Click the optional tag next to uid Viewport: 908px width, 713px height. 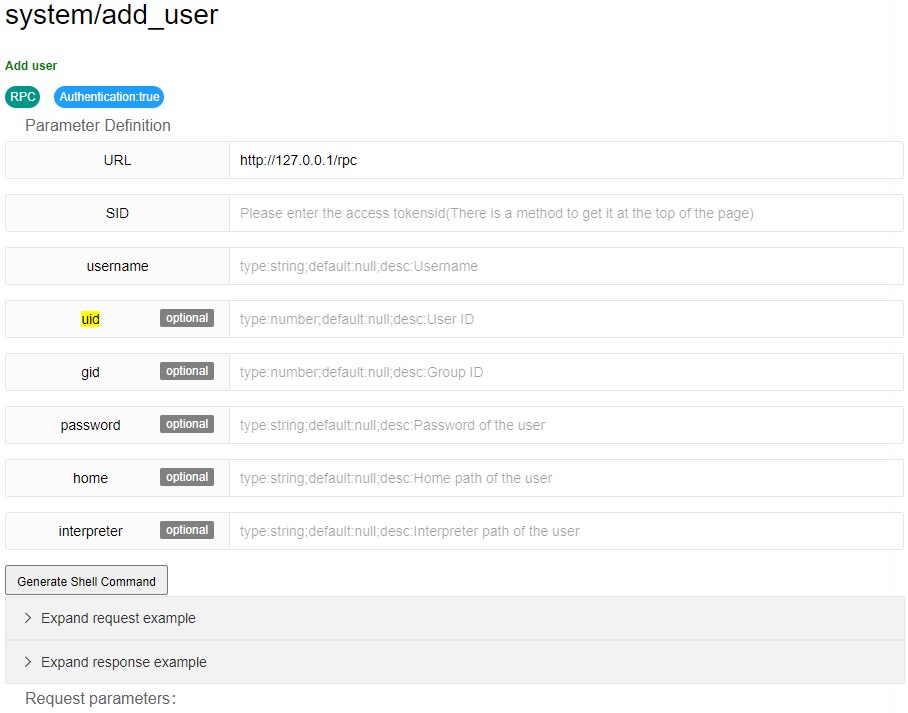(x=187, y=318)
